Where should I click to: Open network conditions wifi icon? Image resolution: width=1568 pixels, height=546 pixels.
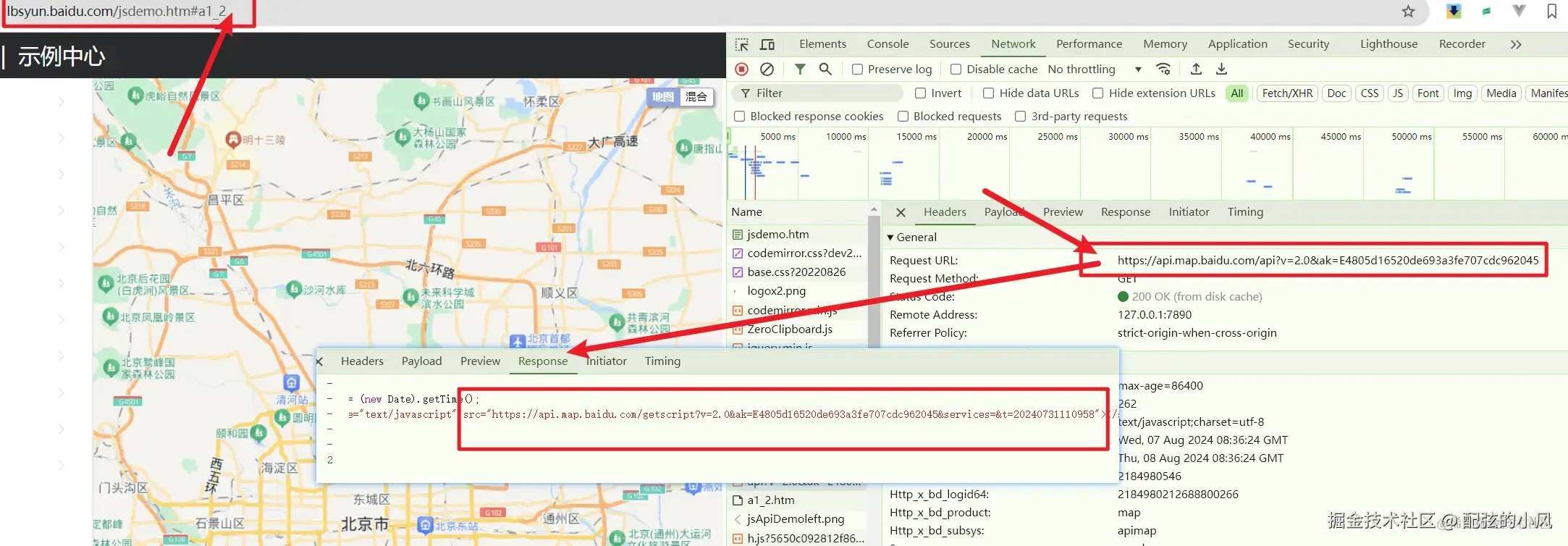[x=1163, y=69]
